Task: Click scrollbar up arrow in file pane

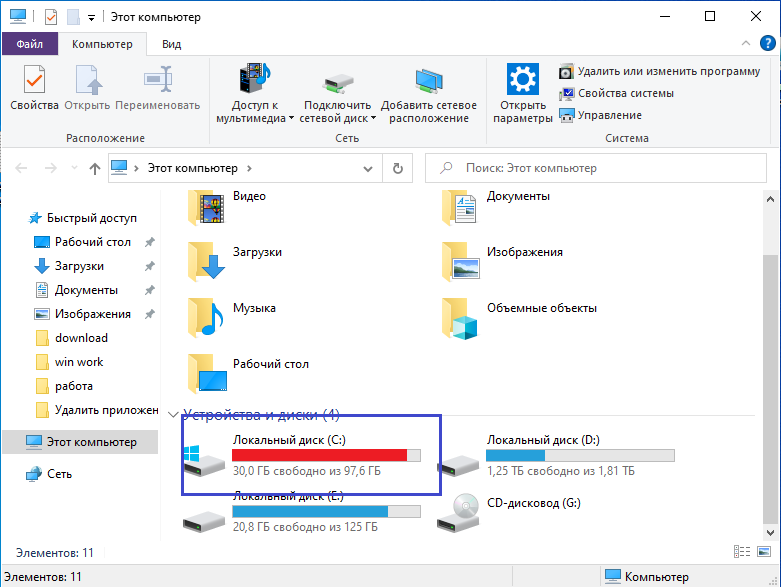Action: pyautogui.click(x=770, y=199)
